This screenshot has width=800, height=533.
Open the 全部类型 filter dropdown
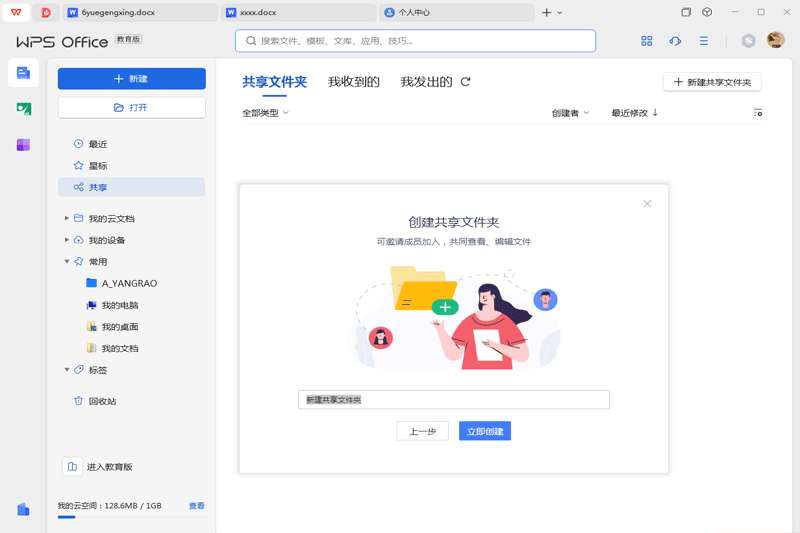click(265, 113)
